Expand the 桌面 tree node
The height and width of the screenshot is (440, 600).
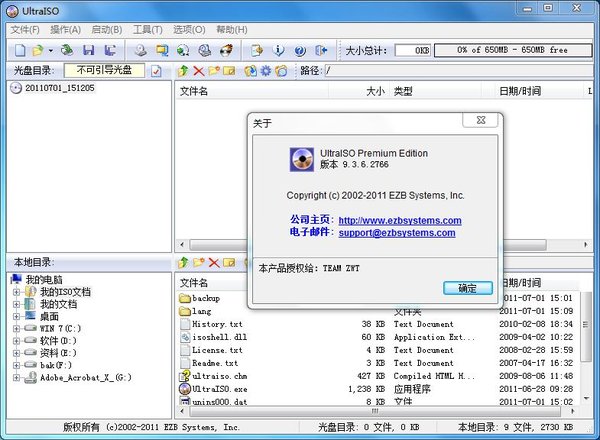(x=16, y=316)
